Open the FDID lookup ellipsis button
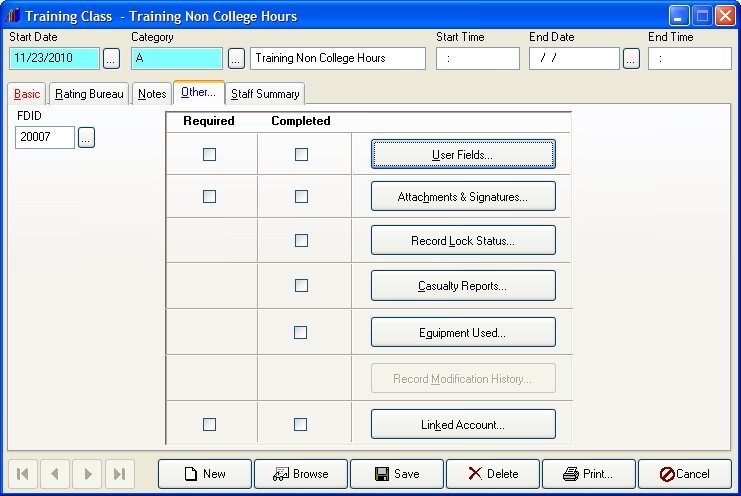Viewport: 741px width, 496px height. click(86, 138)
